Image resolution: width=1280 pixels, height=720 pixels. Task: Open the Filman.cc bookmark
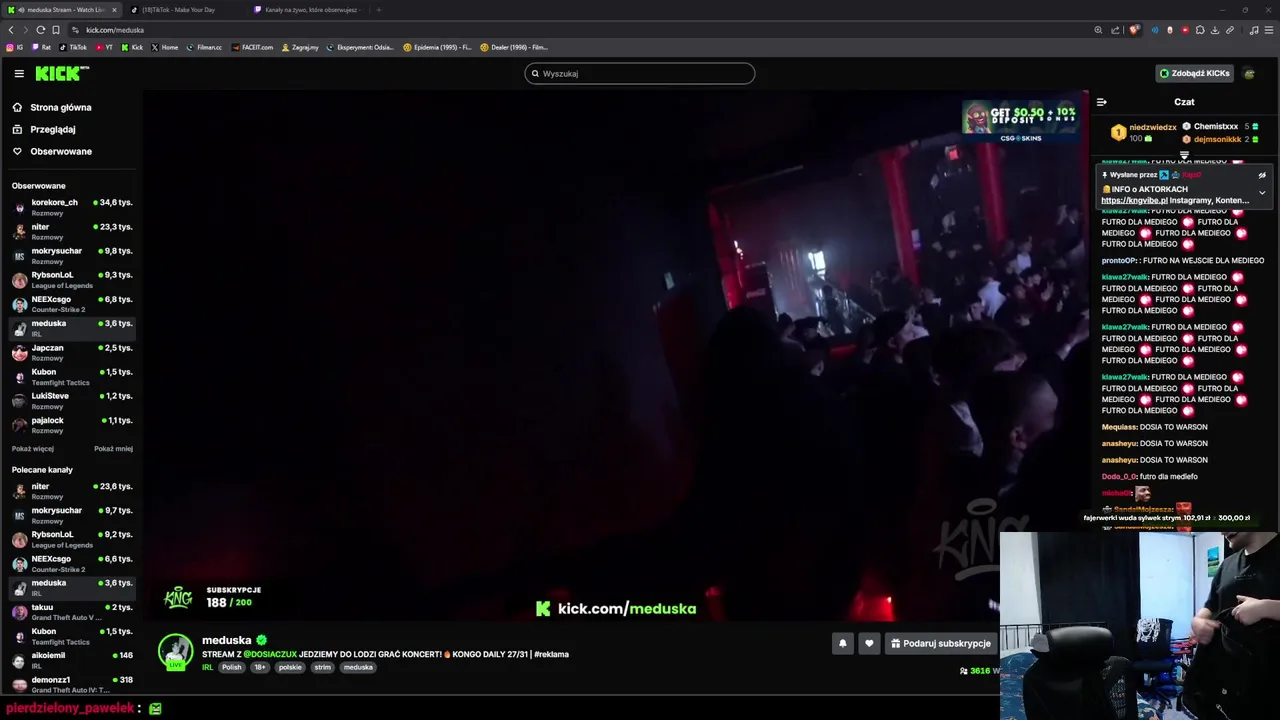[205, 47]
